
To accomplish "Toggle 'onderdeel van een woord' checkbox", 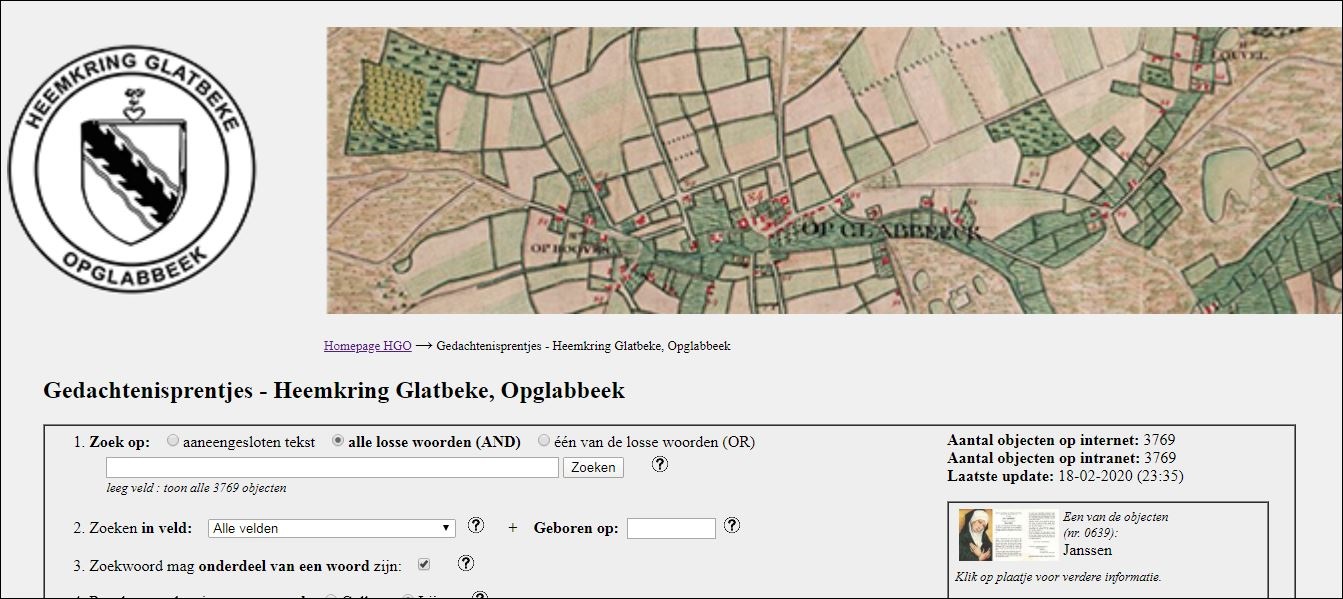I will [424, 565].
